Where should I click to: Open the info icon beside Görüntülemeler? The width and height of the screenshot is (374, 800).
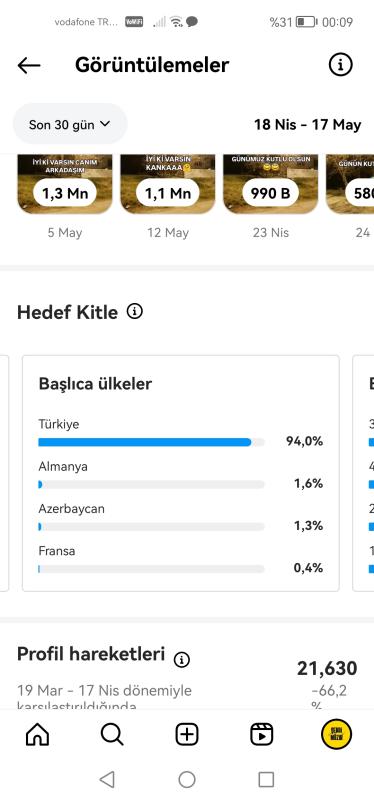tap(340, 64)
